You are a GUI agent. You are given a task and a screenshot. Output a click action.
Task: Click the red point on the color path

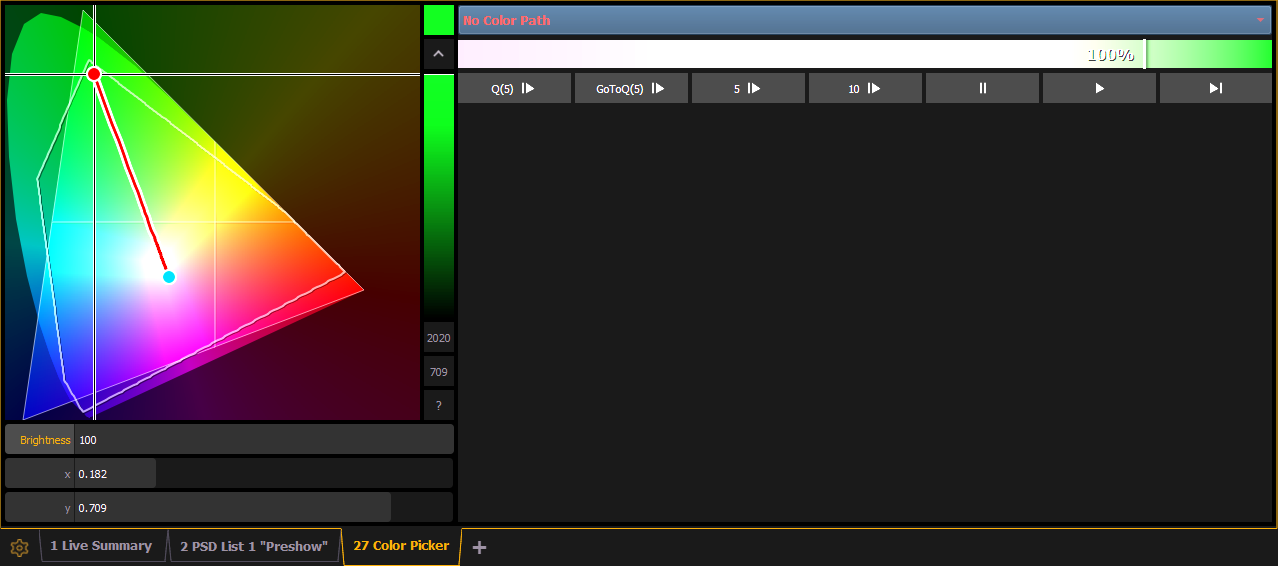pyautogui.click(x=94, y=74)
